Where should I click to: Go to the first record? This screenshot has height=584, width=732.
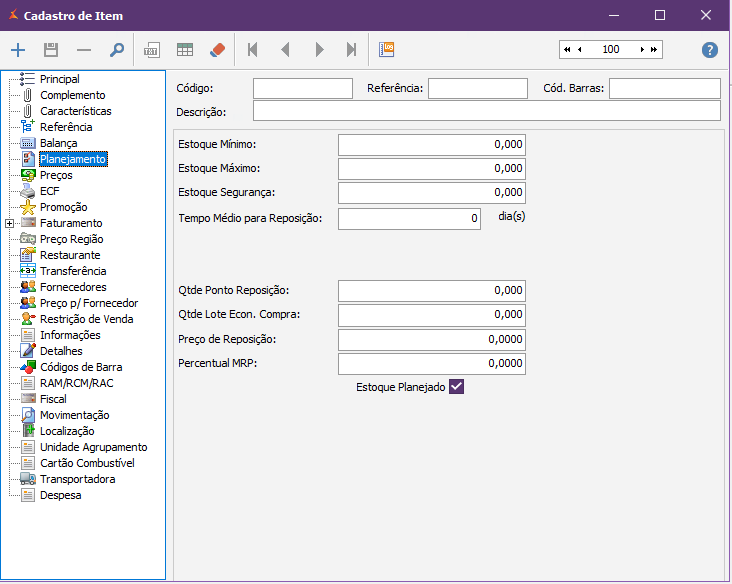tap(252, 49)
